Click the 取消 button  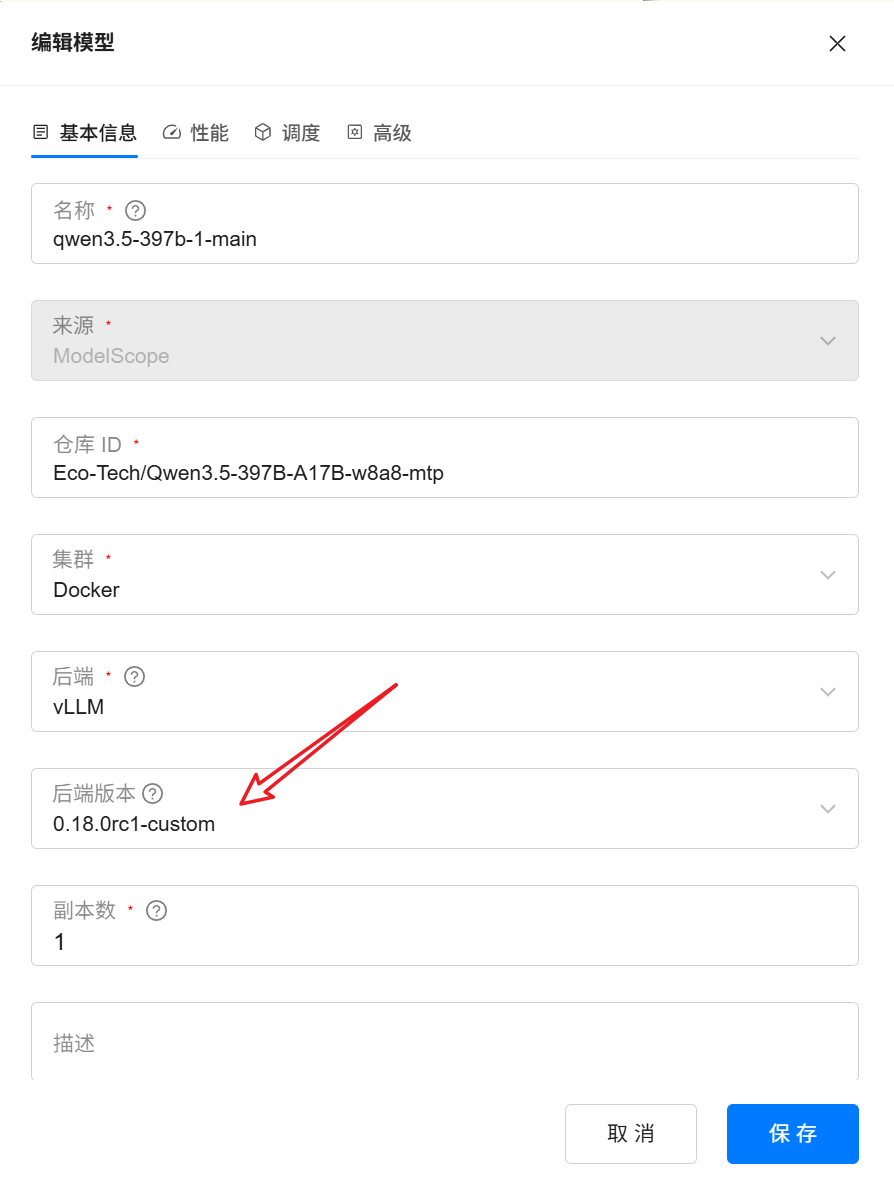(x=630, y=1133)
